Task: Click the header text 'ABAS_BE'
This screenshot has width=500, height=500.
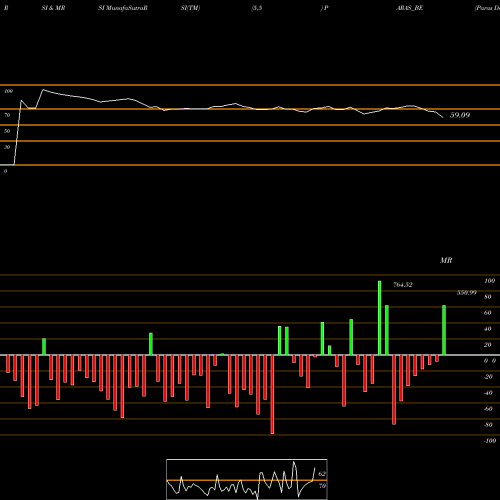Action: point(409,8)
